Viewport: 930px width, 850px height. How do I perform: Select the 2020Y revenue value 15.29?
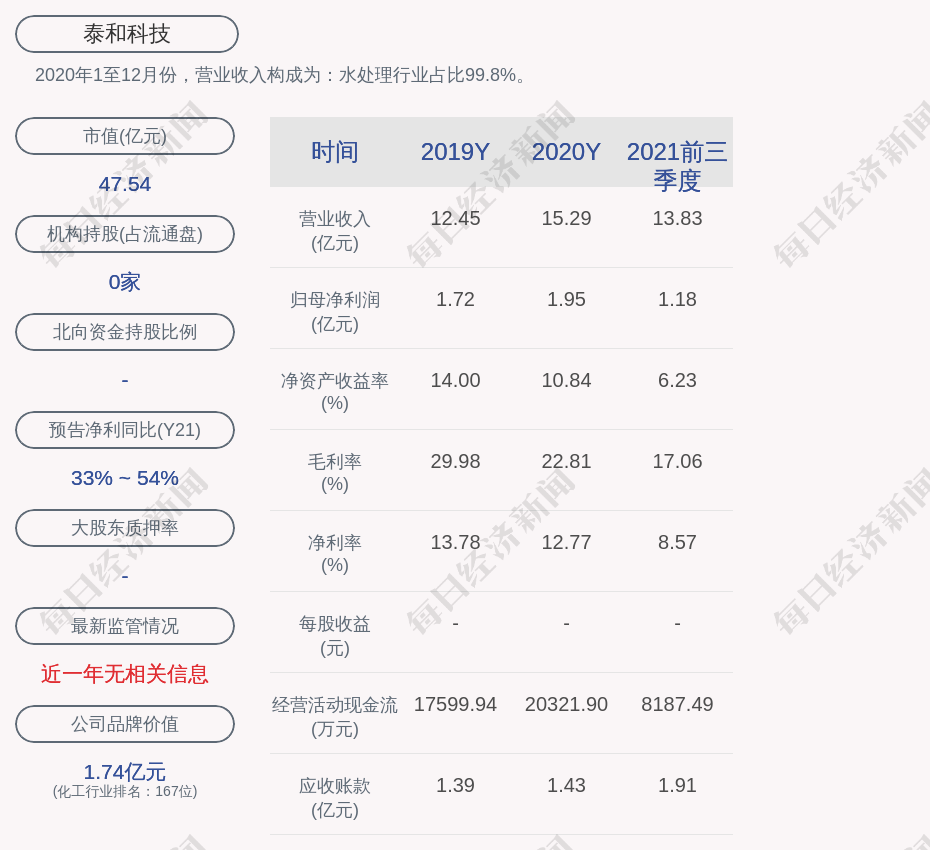pos(566,218)
